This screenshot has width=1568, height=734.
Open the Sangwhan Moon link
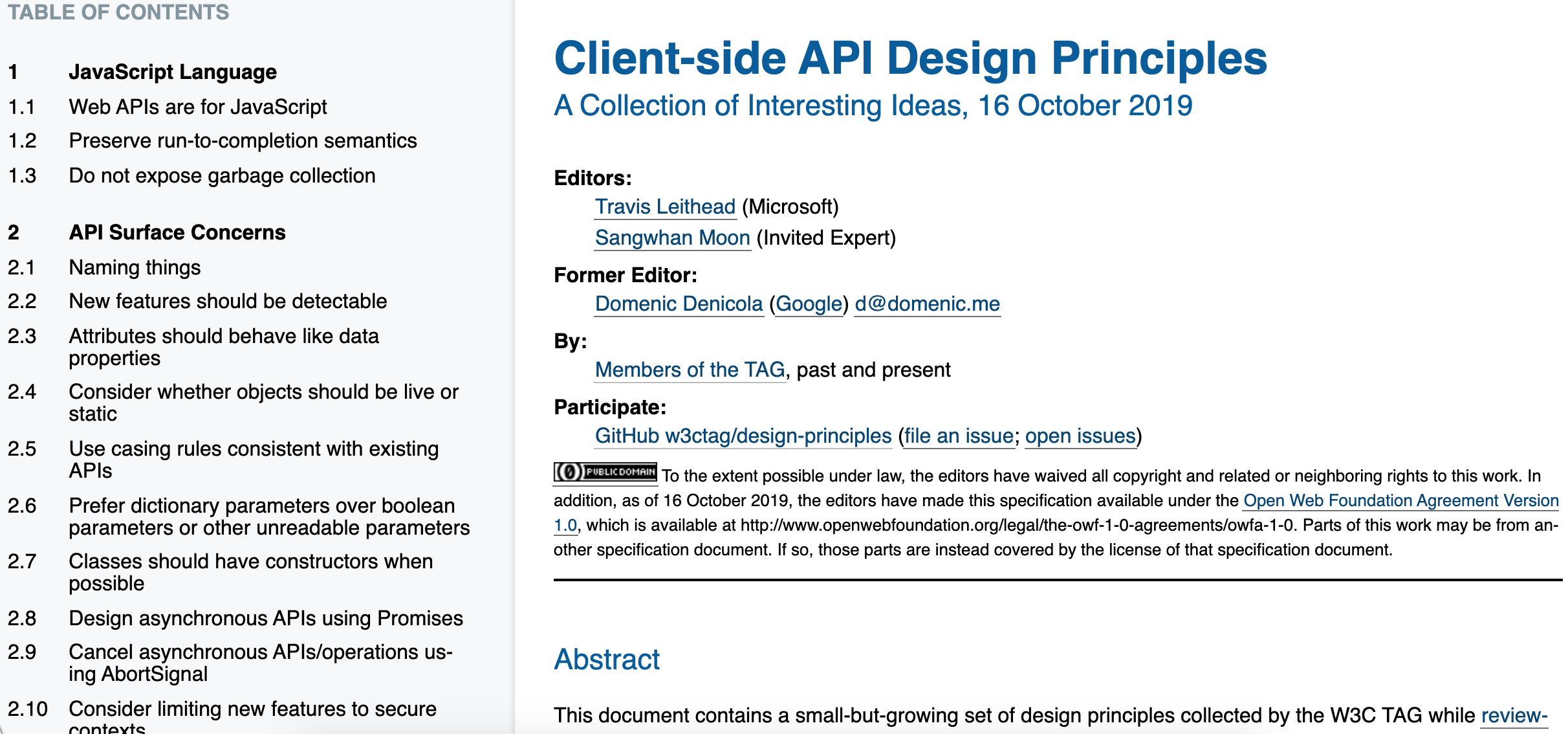672,238
